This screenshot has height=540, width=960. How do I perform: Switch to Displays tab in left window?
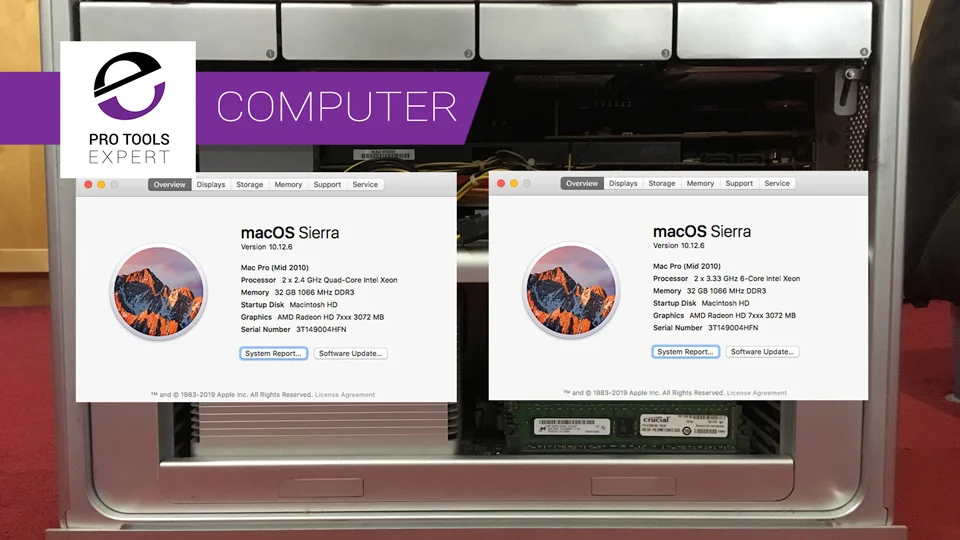(211, 184)
